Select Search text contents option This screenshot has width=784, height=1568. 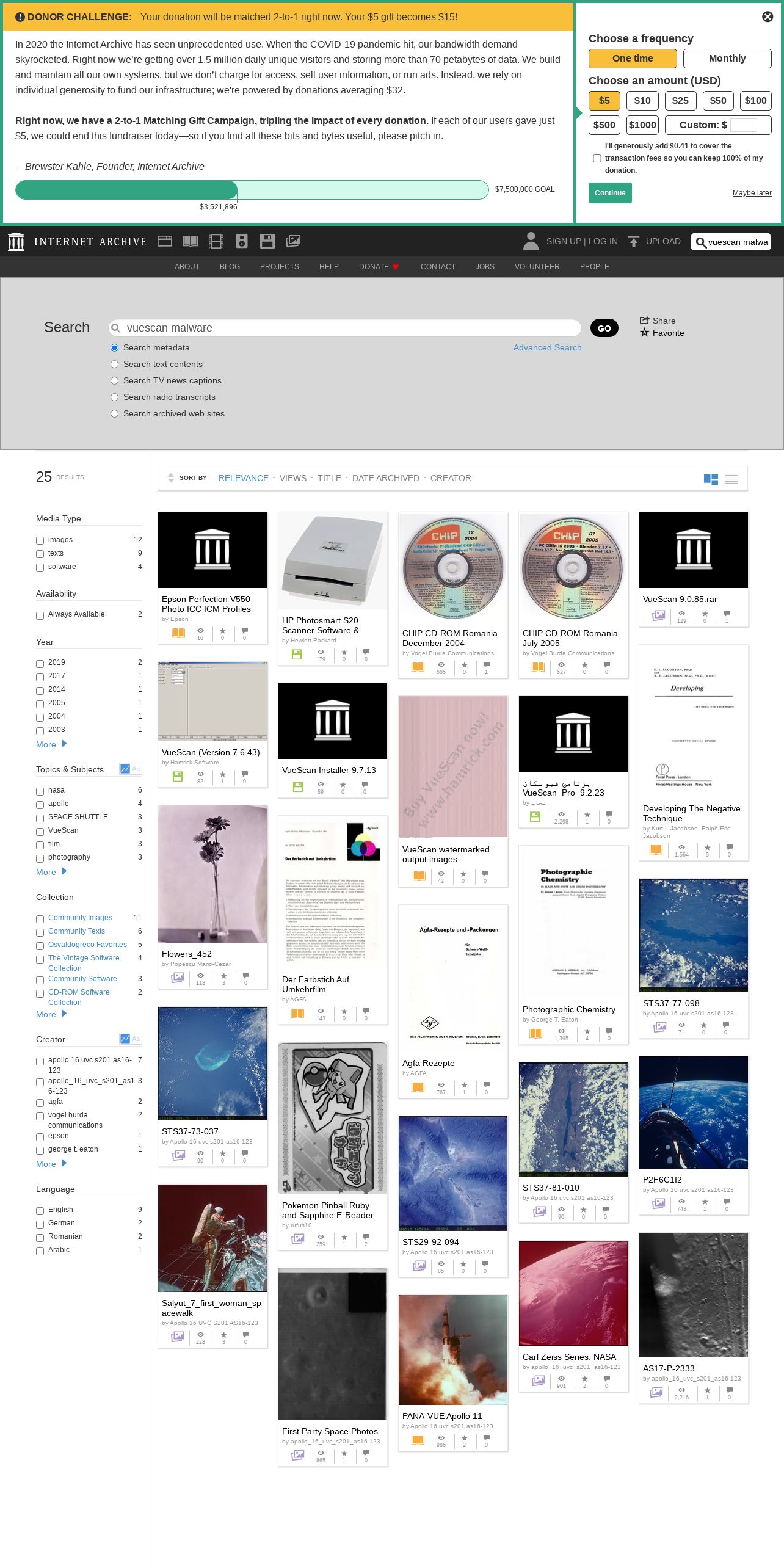point(114,364)
